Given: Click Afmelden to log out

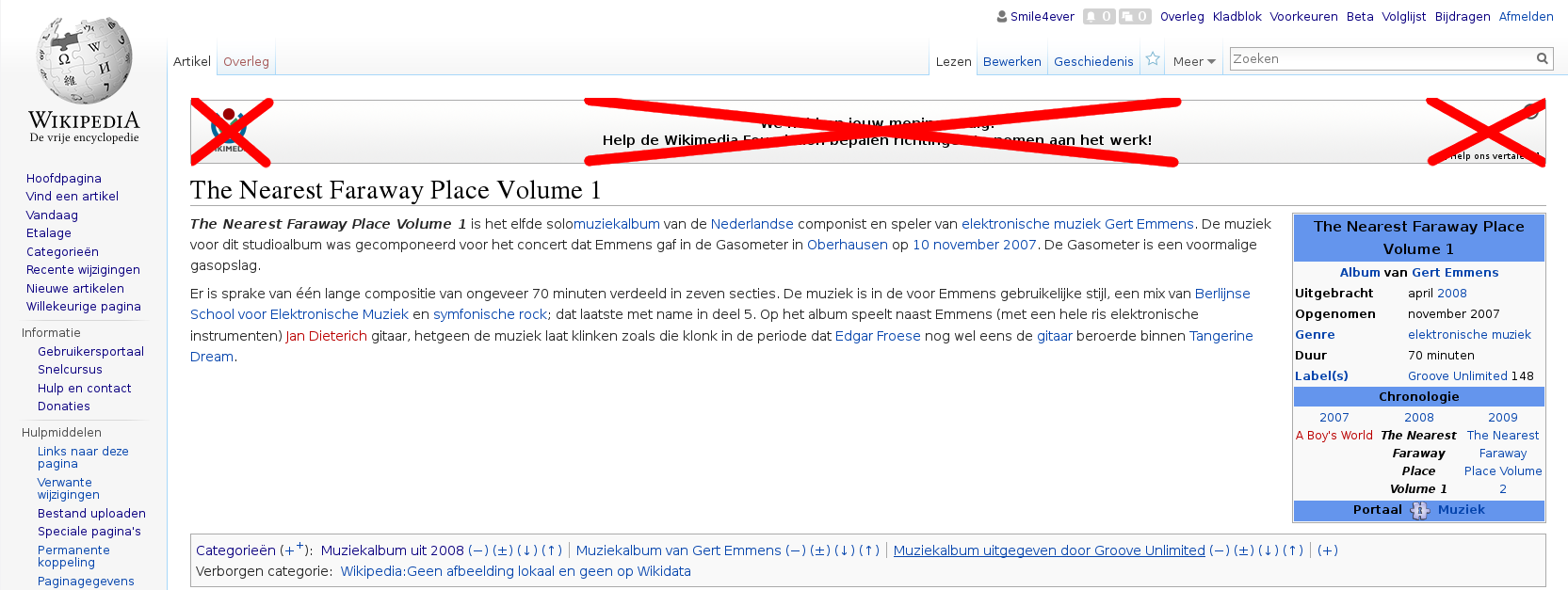Looking at the screenshot, I should (1527, 16).
